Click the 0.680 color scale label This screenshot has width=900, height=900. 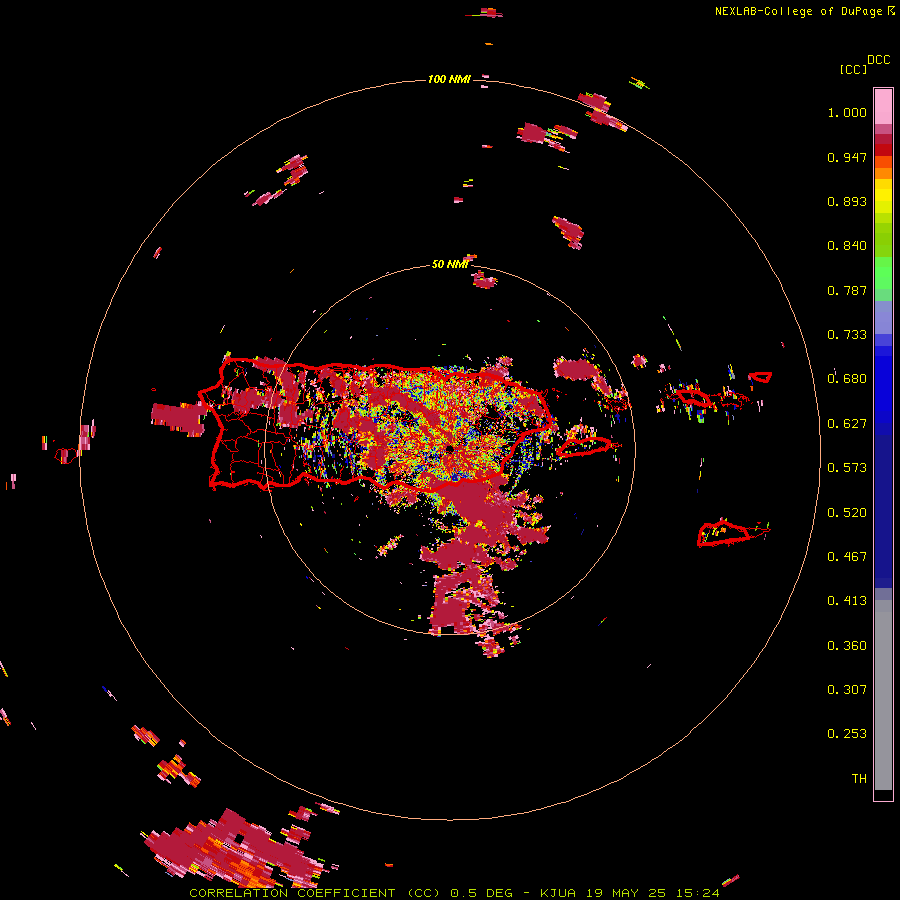847,379
